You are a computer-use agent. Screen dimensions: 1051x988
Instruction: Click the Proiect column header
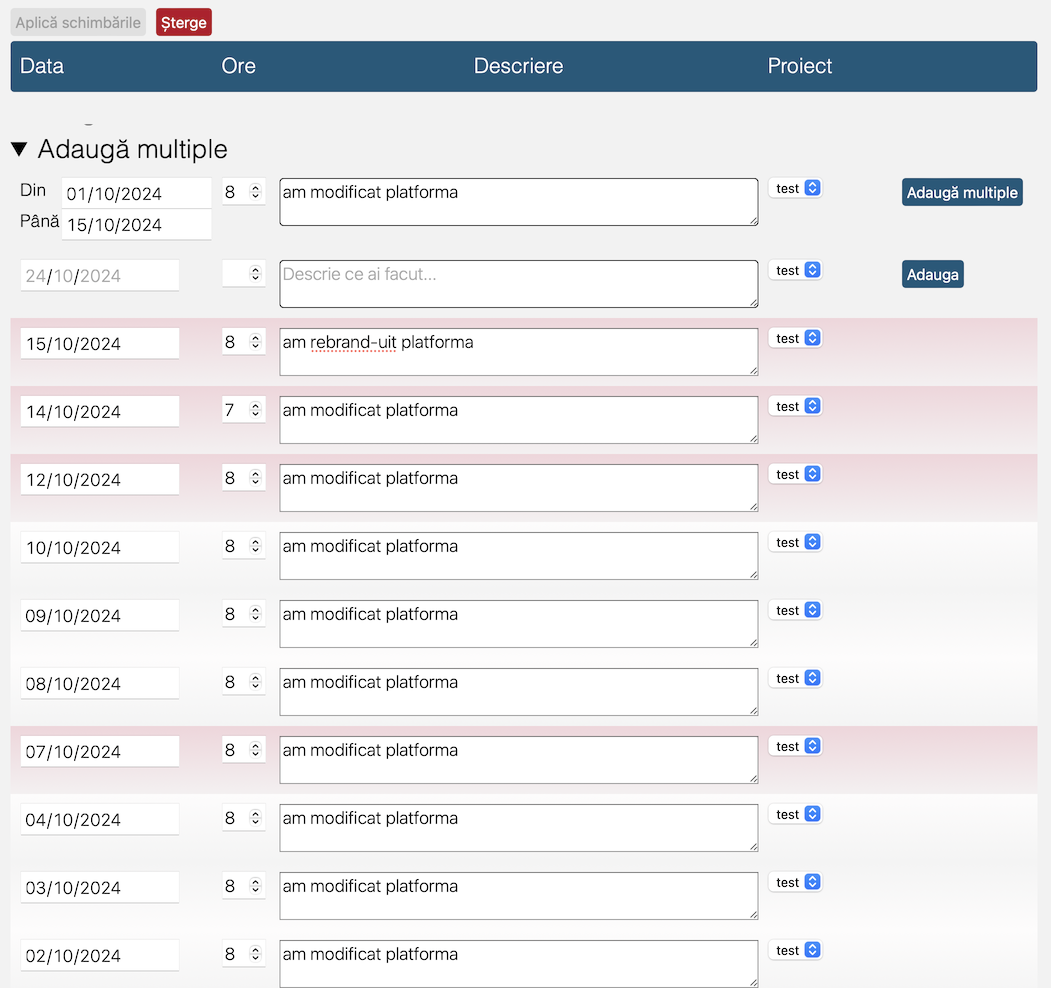click(800, 66)
